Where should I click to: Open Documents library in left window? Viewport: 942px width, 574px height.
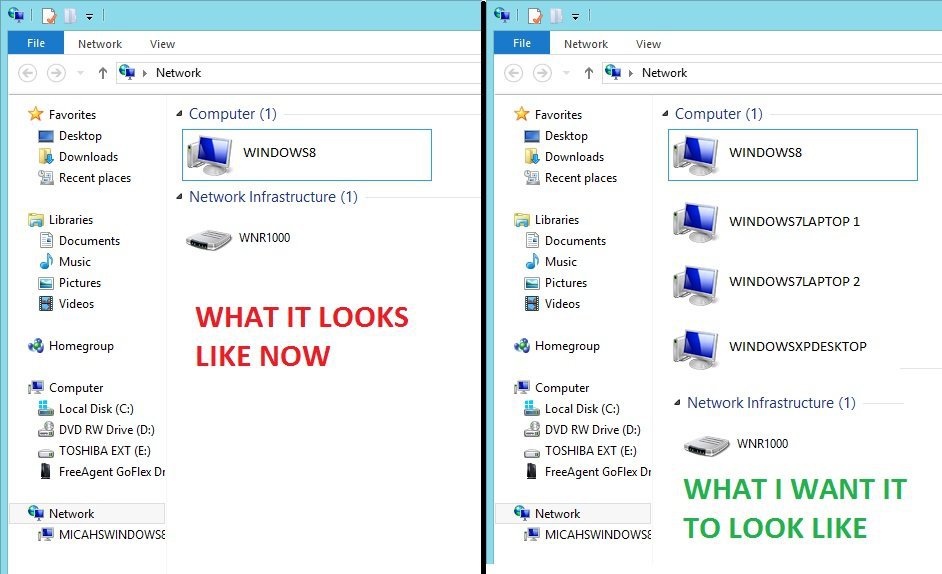pos(79,241)
